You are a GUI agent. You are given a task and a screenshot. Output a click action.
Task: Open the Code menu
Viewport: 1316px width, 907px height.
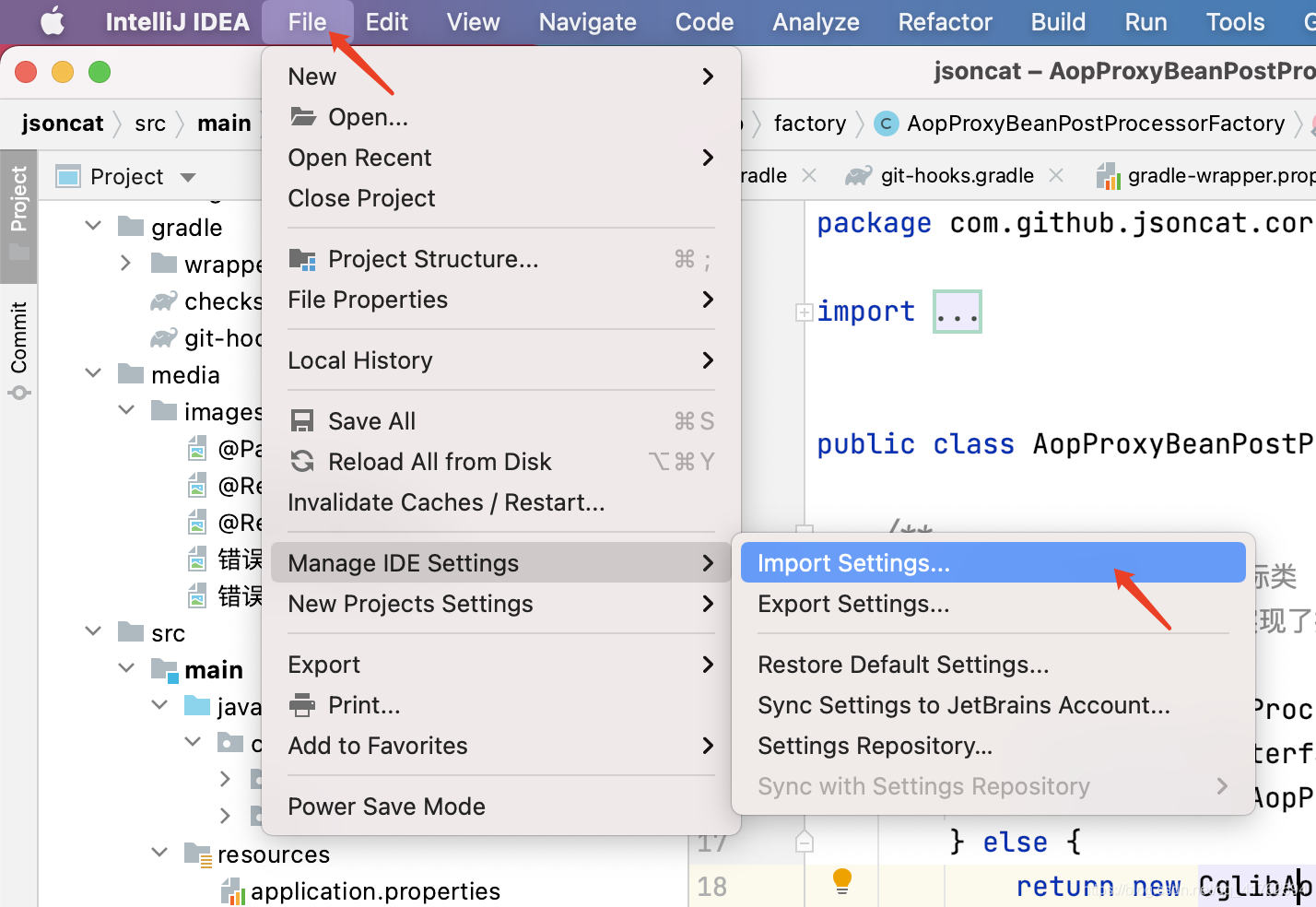tap(704, 21)
